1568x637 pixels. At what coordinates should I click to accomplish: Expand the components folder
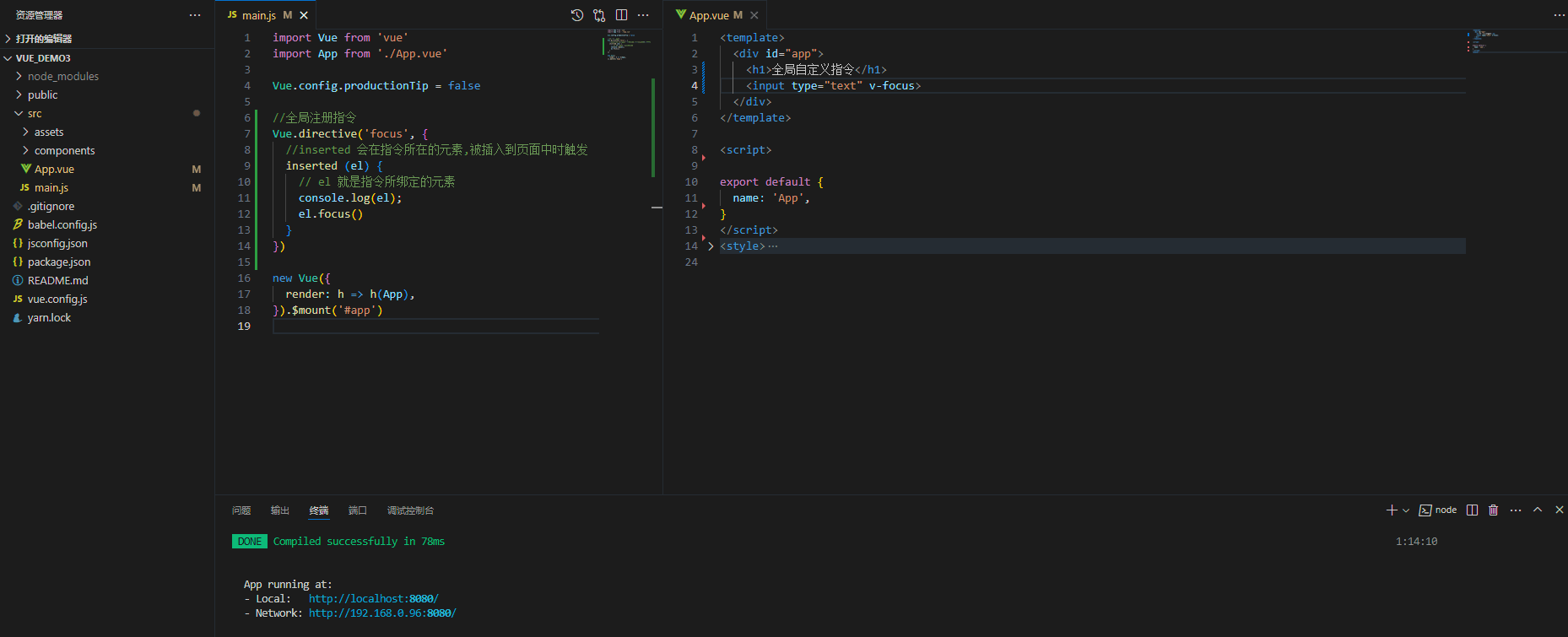click(x=64, y=150)
